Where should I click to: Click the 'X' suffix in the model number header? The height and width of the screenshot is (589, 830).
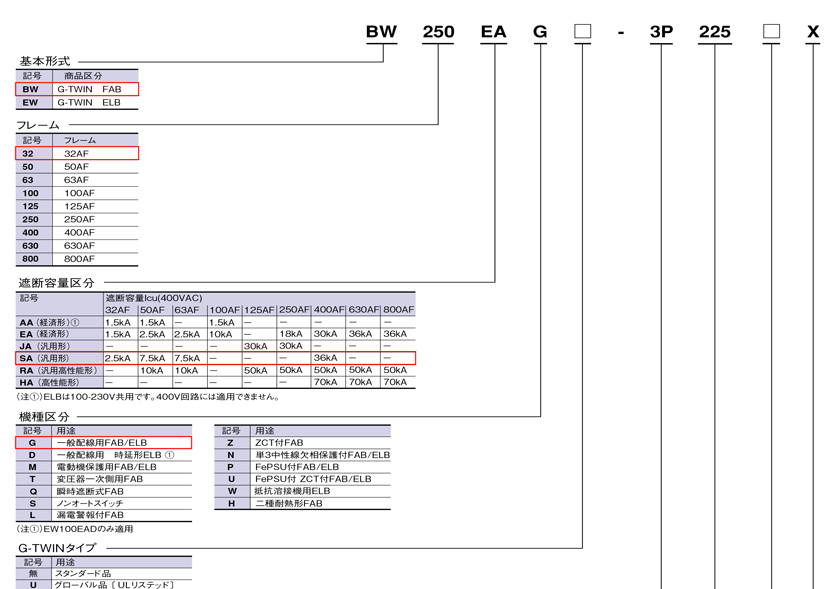coord(813,32)
